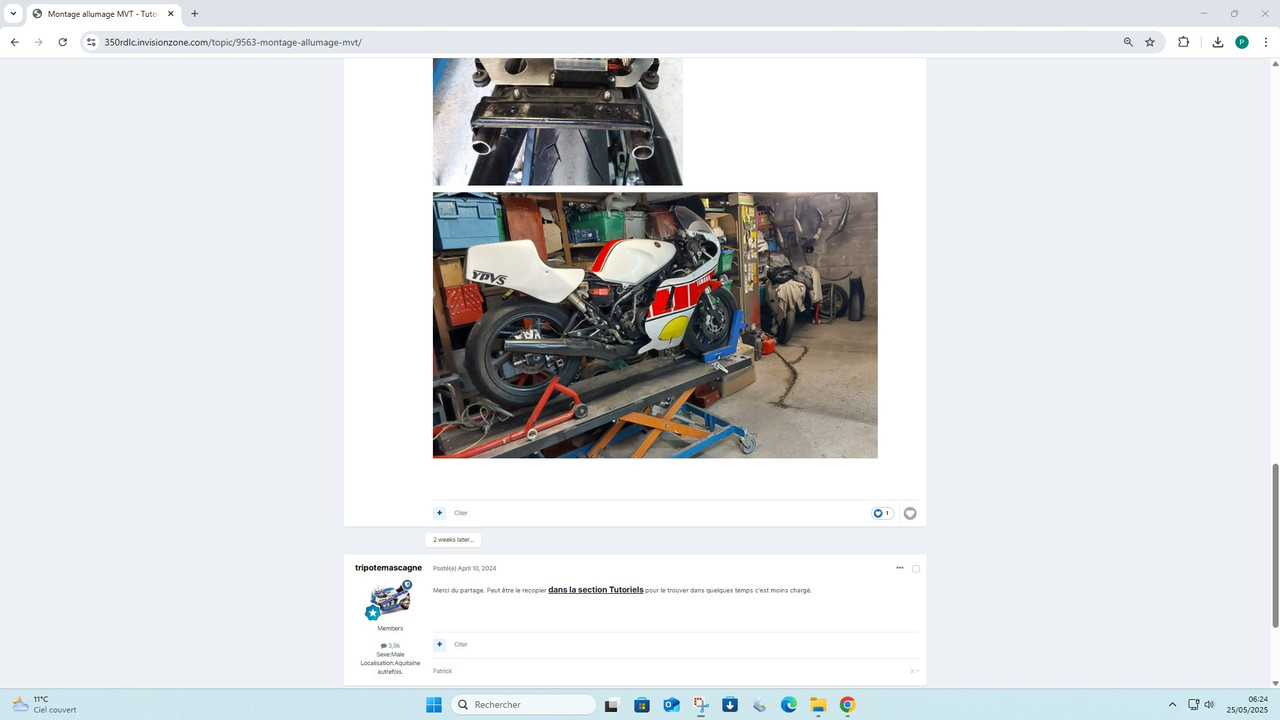Screen dimensions: 1280x720
Task: Open tripotemascagne's profile from username
Action: coord(388,568)
